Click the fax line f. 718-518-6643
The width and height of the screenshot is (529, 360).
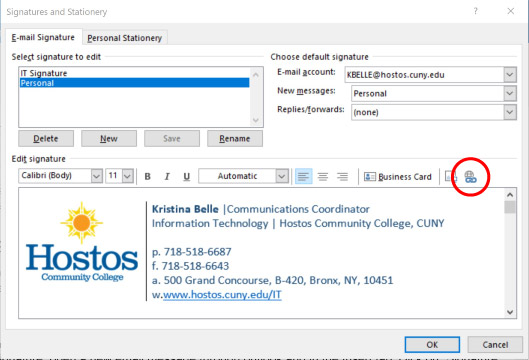[191, 266]
